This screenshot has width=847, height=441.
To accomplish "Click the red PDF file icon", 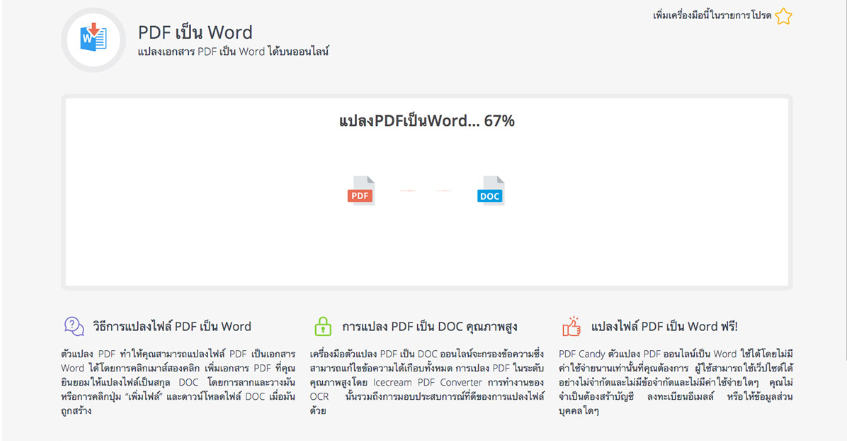I will click(x=361, y=190).
